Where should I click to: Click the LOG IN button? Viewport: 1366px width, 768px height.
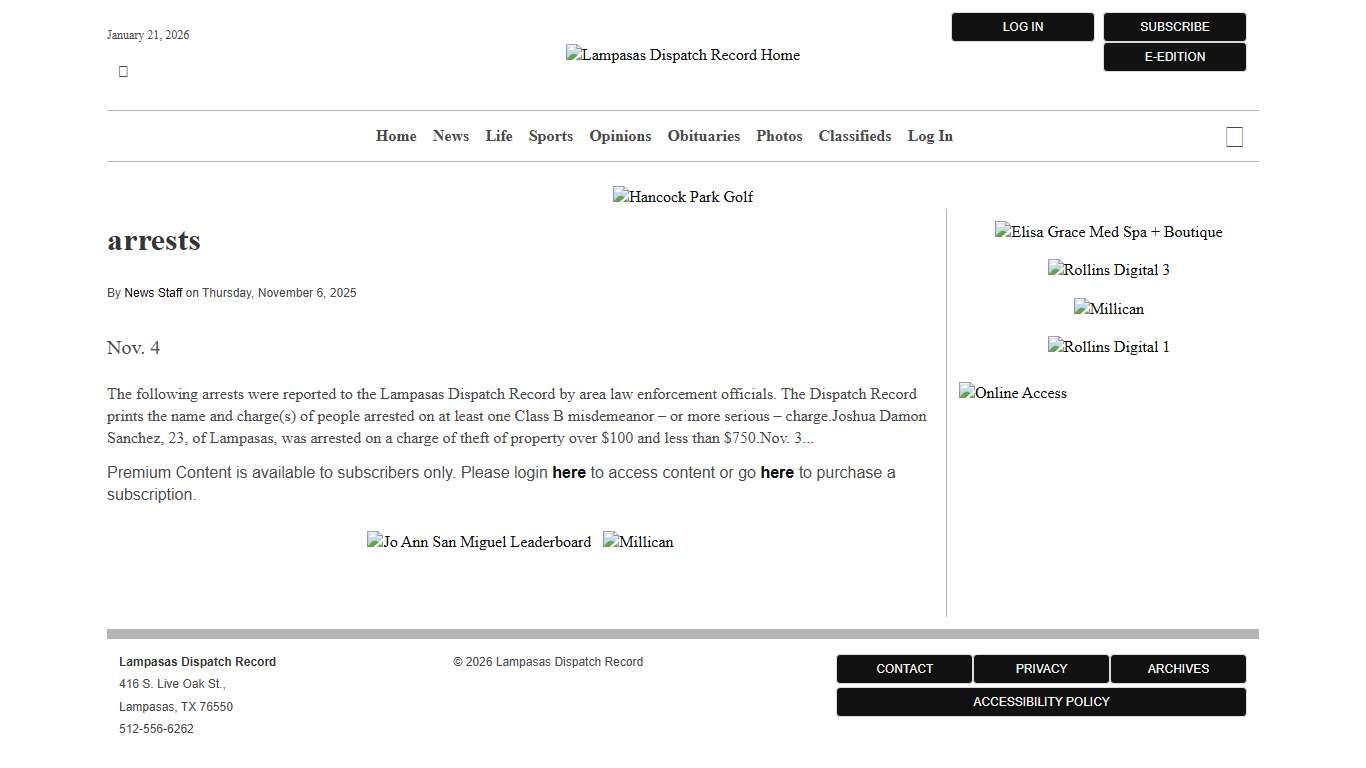[1022, 26]
